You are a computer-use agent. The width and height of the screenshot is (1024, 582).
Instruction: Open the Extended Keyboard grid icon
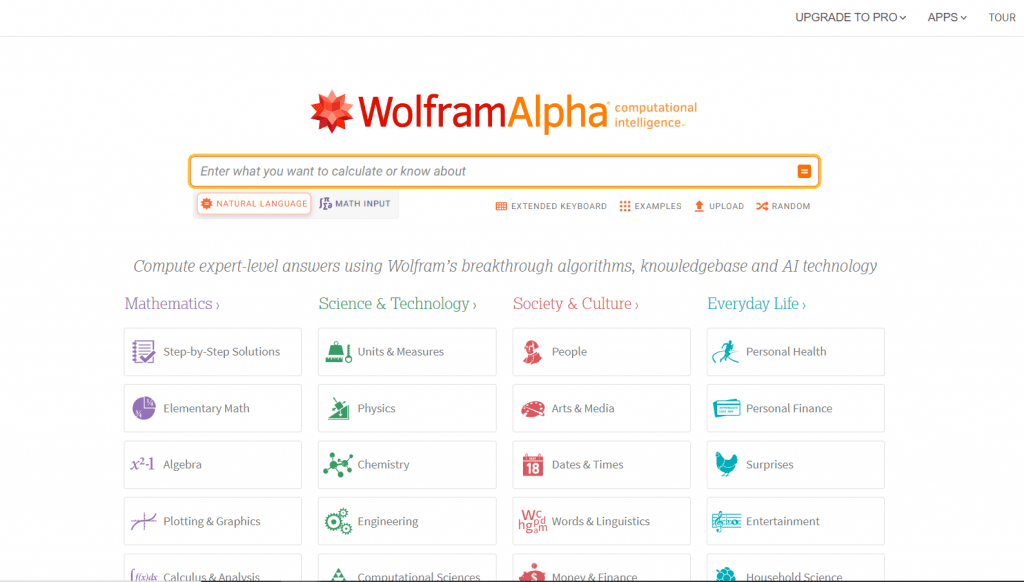pyautogui.click(x=501, y=206)
